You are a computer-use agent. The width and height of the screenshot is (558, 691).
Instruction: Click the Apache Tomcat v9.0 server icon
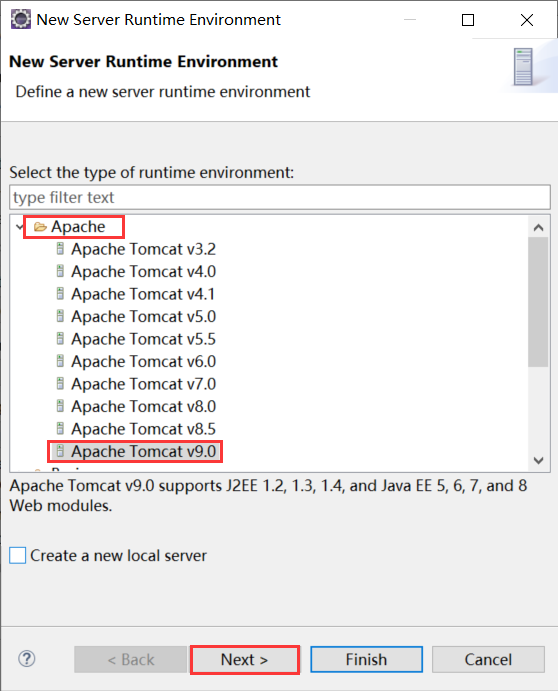(x=60, y=451)
